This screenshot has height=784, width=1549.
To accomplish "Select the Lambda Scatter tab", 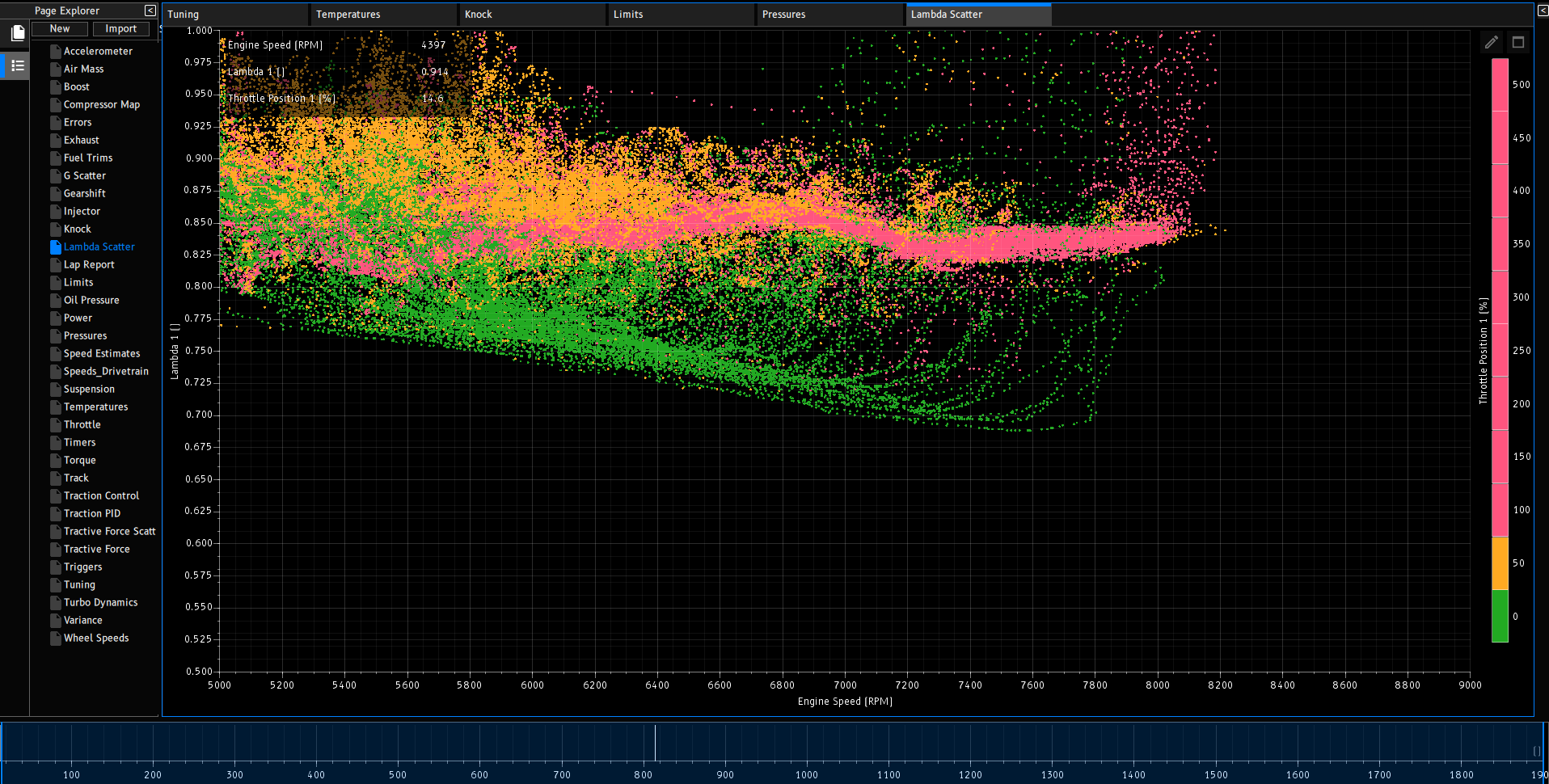I will click(x=979, y=15).
